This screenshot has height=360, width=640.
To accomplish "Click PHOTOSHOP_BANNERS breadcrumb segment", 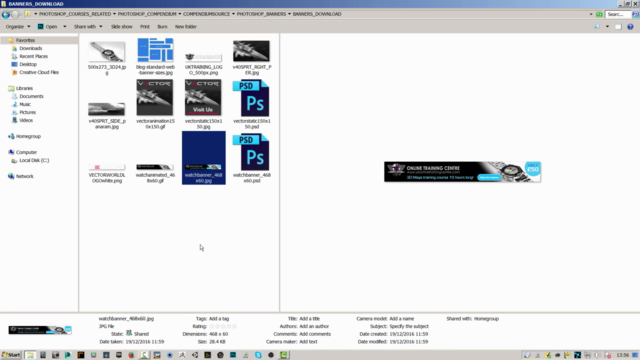I will click(261, 14).
